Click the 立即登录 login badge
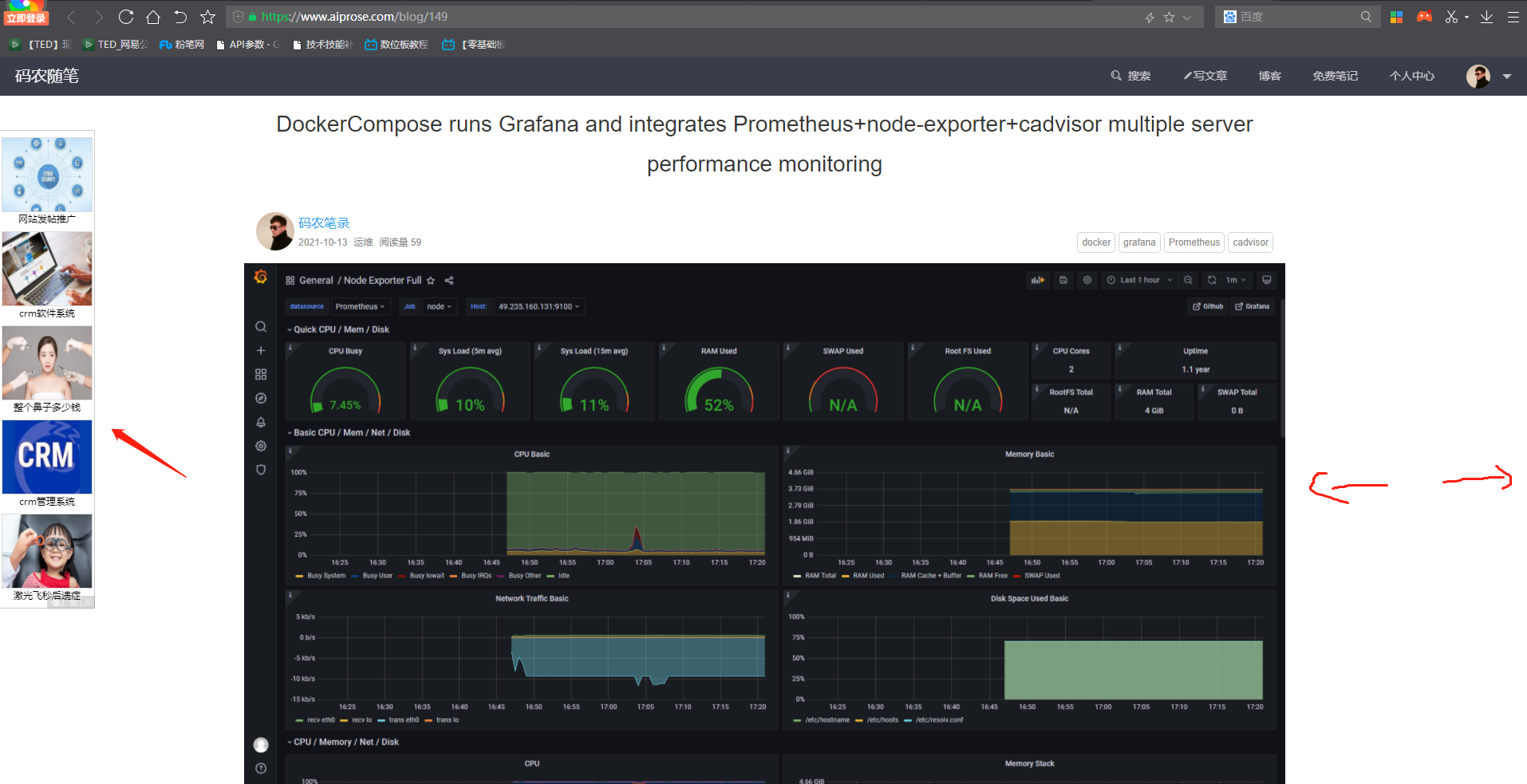The height and width of the screenshot is (784, 1527). coord(26,18)
